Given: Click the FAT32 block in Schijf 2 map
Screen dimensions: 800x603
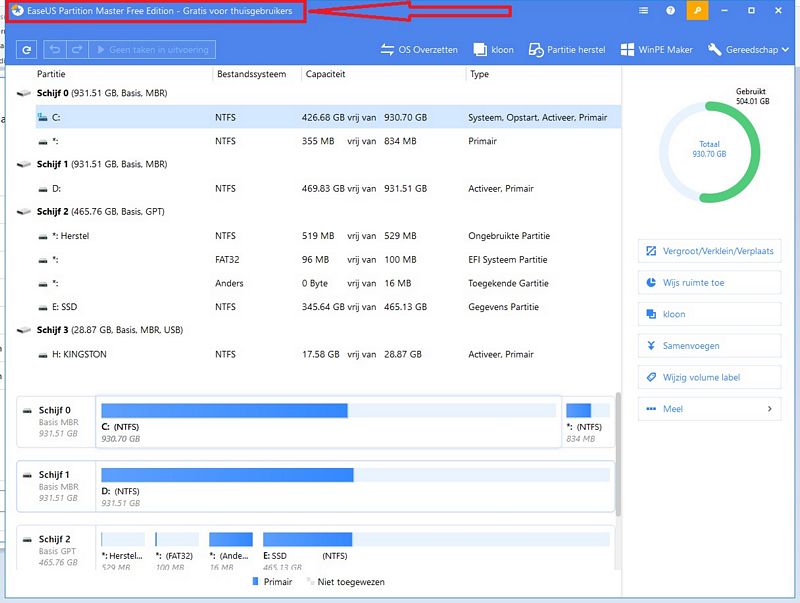Looking at the screenshot, I should [x=177, y=550].
